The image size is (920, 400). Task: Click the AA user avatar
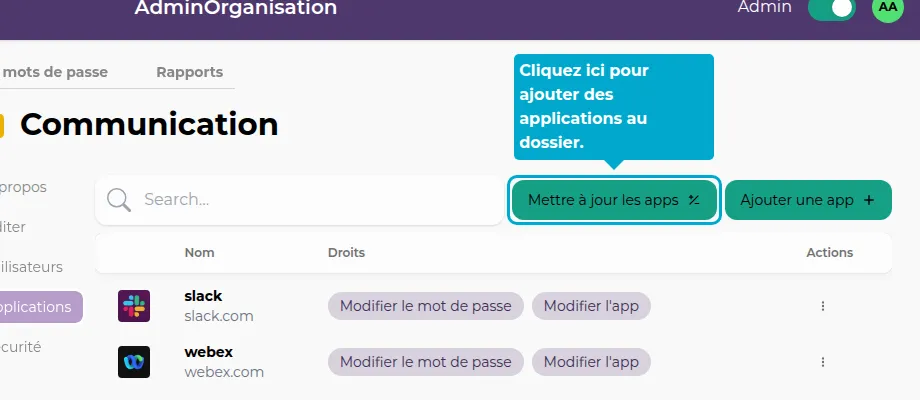pyautogui.click(x=887, y=7)
